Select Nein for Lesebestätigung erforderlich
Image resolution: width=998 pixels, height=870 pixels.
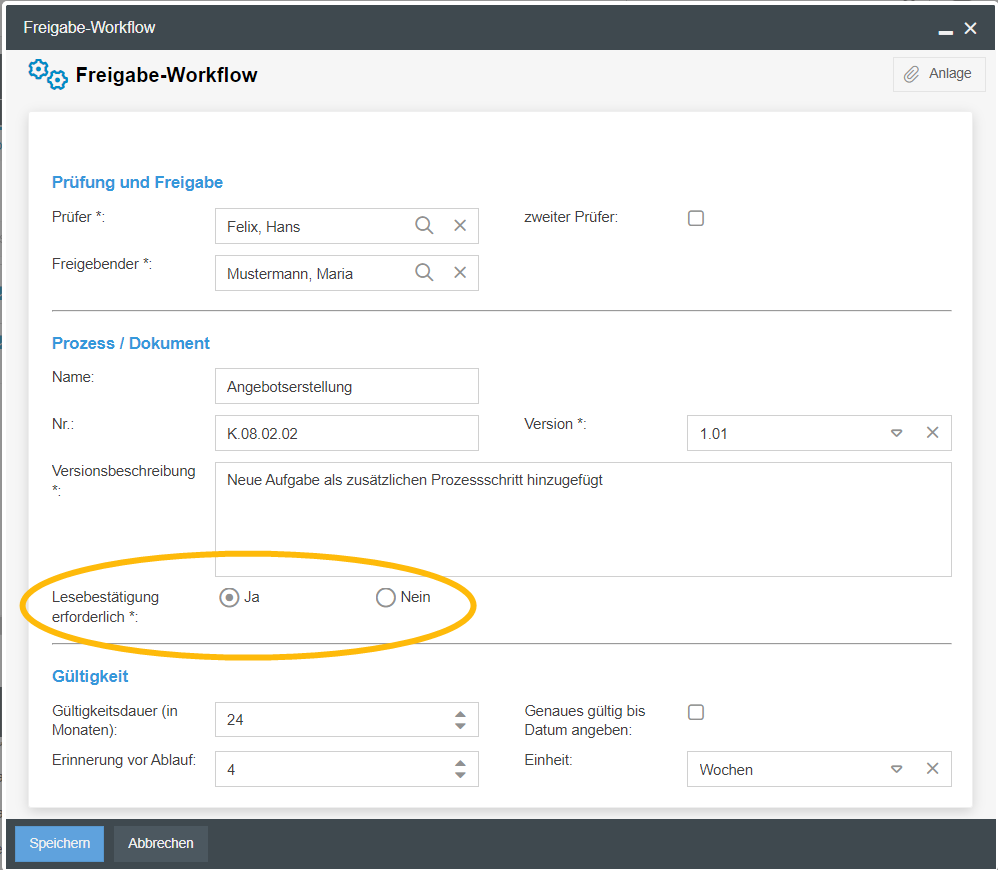pos(386,598)
